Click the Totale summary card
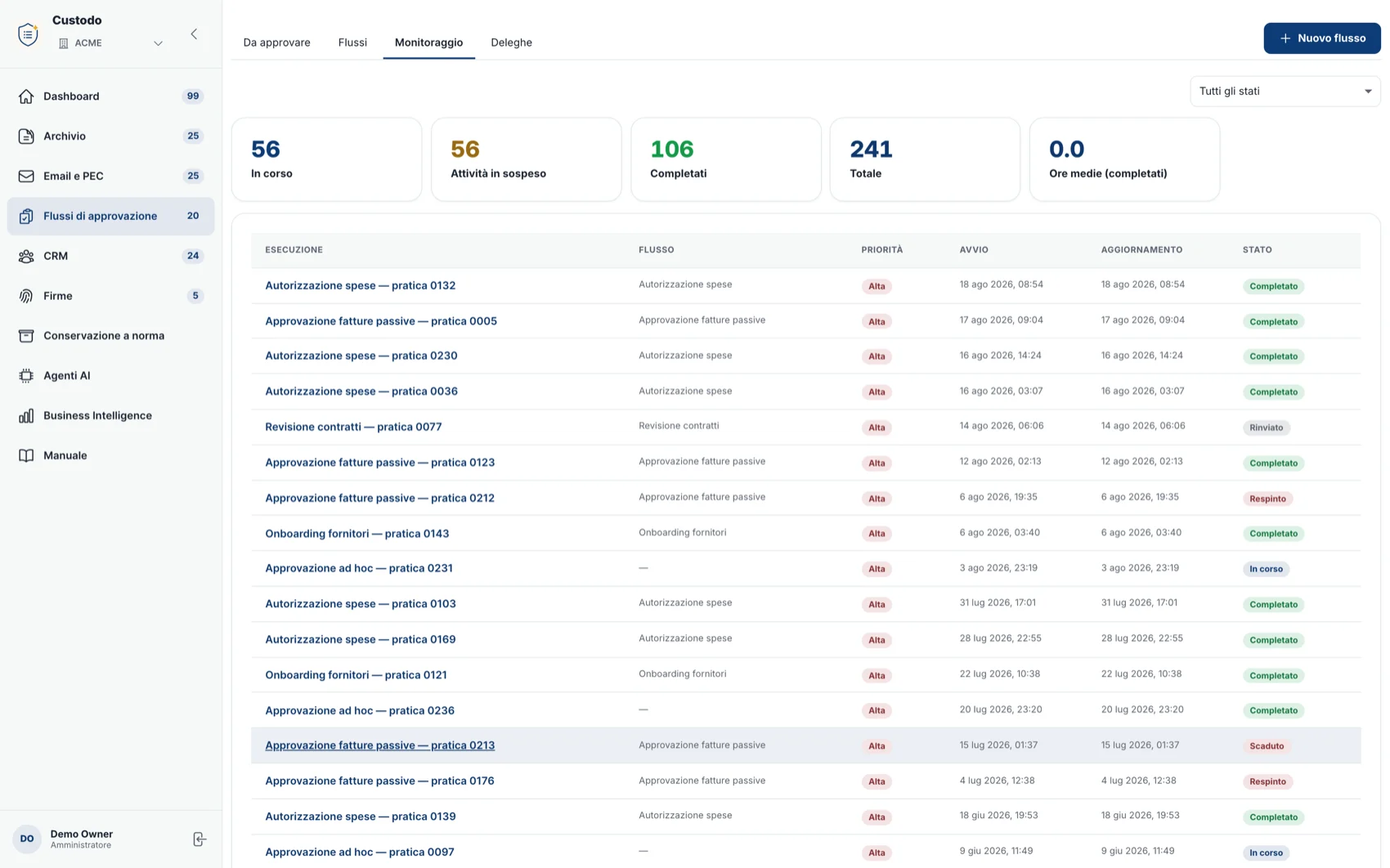 [x=925, y=159]
